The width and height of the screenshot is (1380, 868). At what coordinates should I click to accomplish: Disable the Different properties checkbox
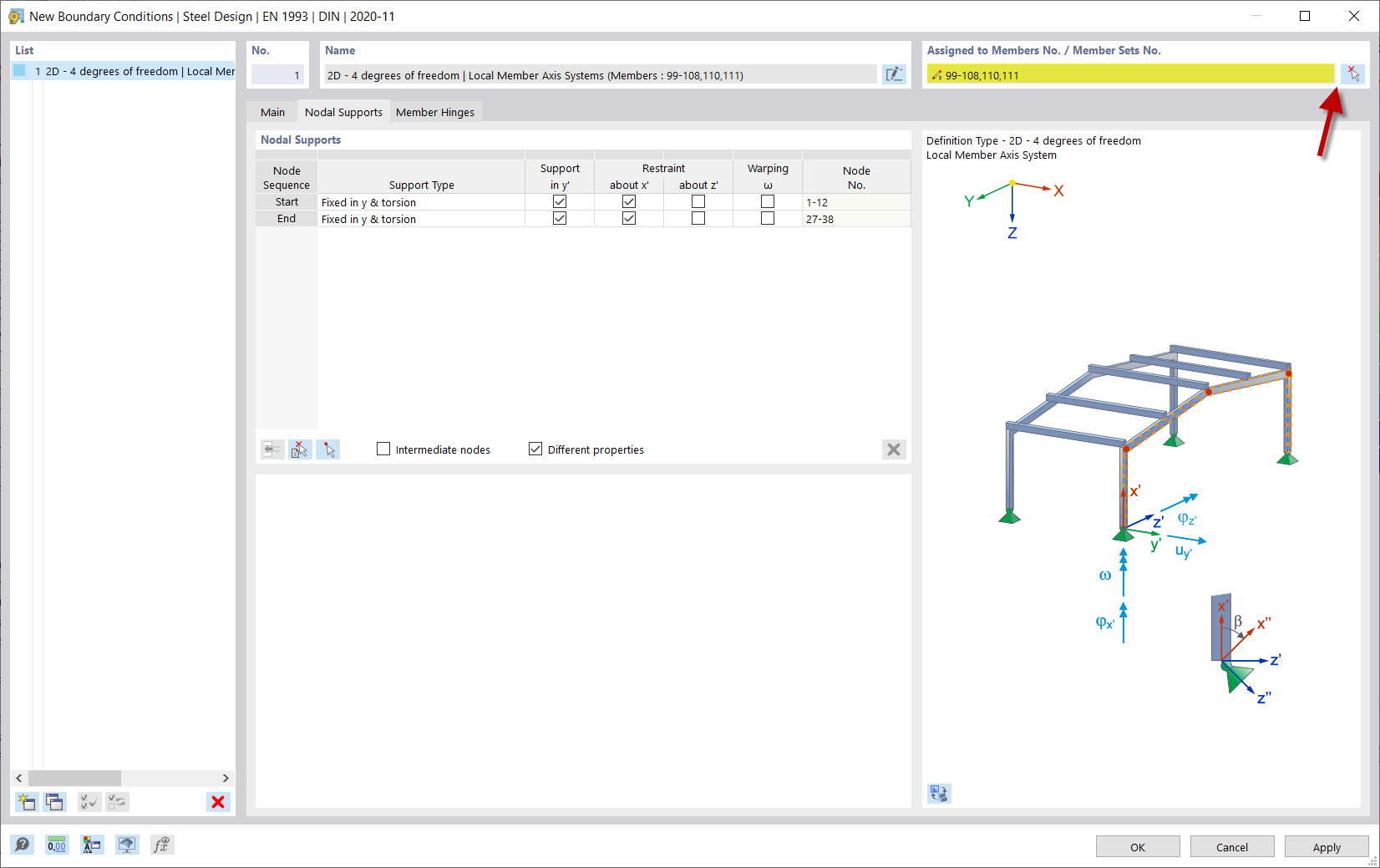535,449
